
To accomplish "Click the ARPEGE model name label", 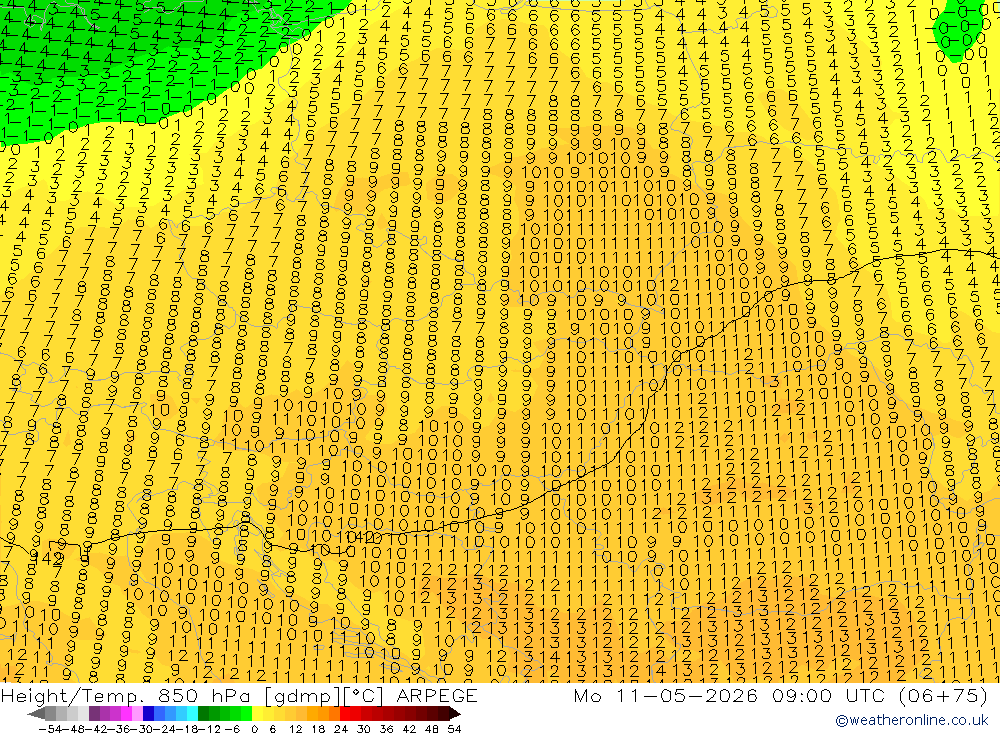I will [x=437, y=695].
